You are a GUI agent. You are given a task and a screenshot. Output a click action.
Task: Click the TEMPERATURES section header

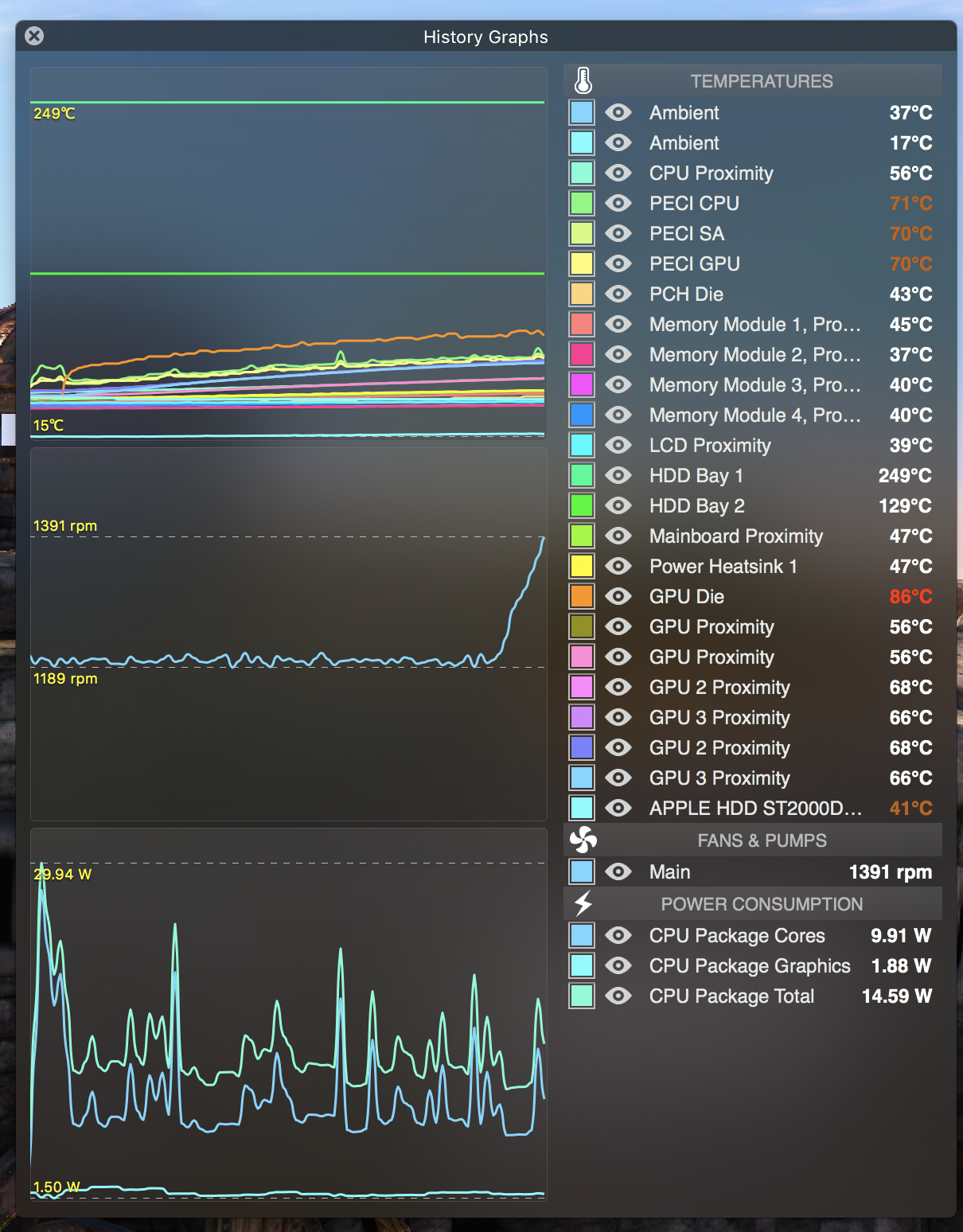click(753, 80)
